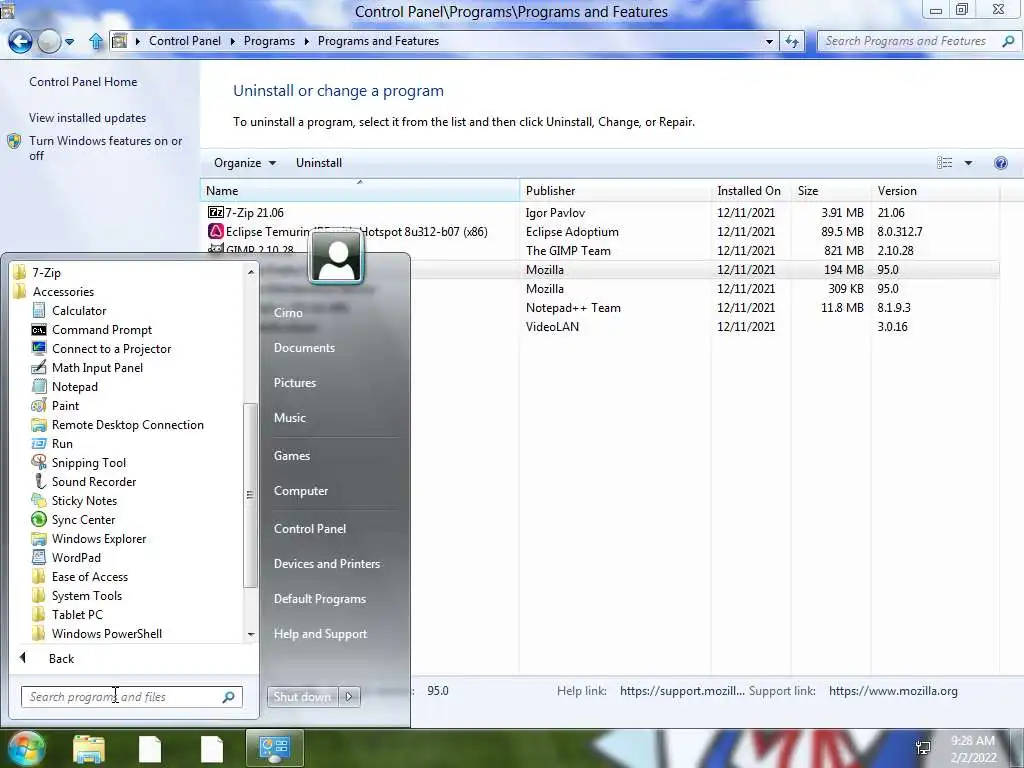This screenshot has height=768, width=1024.
Task: Open recent pages dropdown arrow
Action: click(x=69, y=42)
